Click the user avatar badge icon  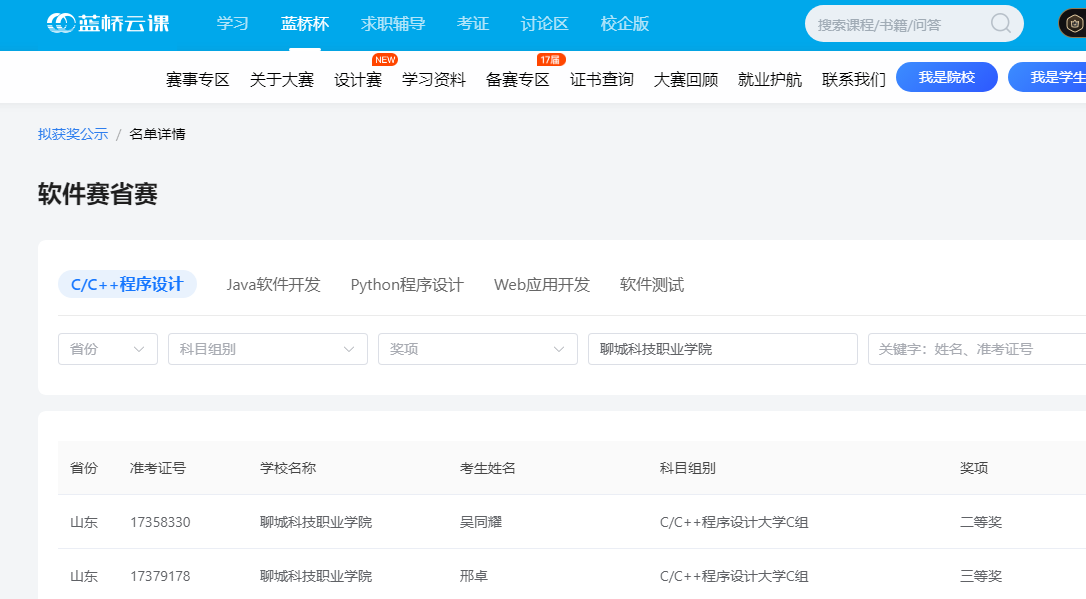[1072, 23]
